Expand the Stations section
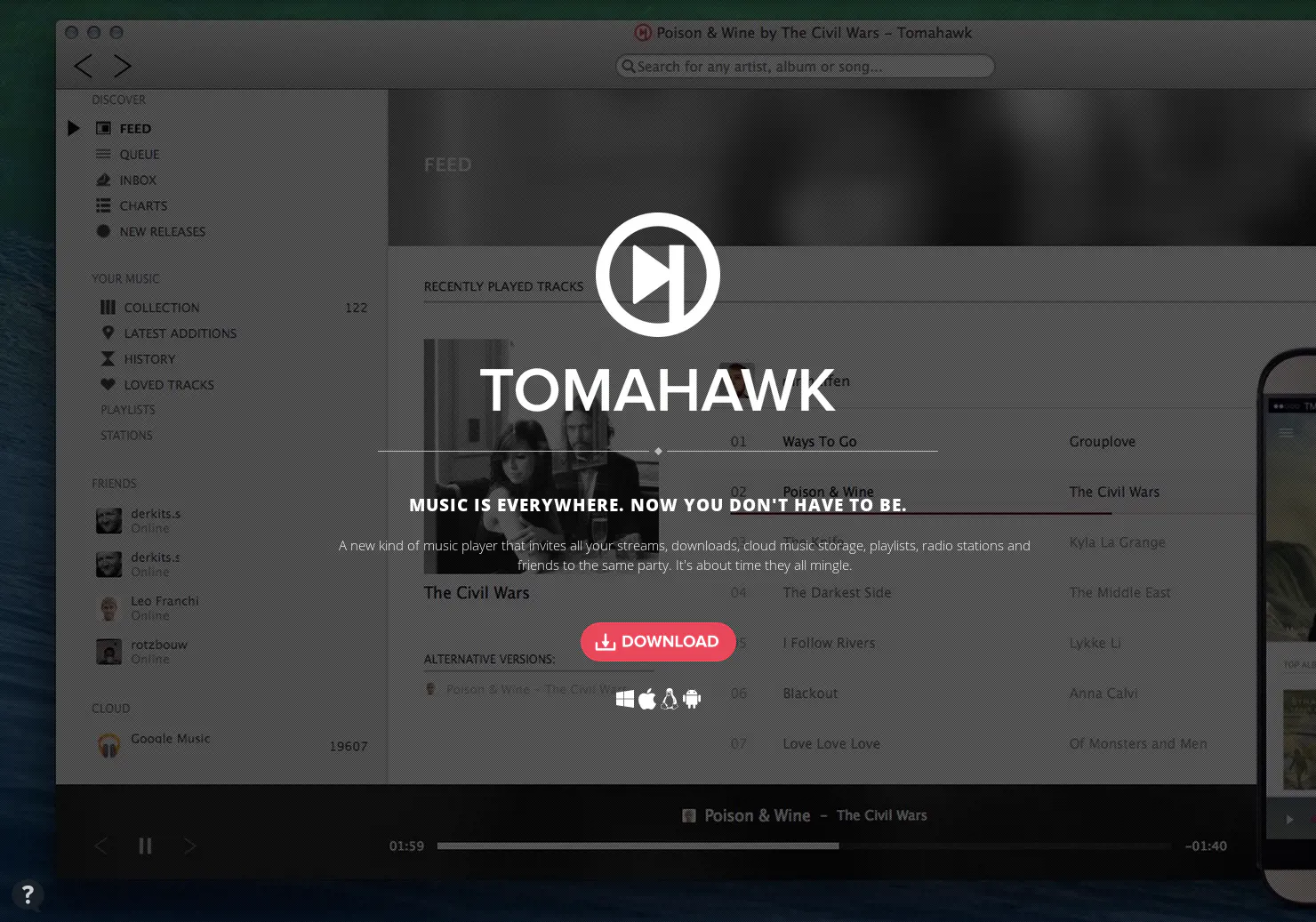This screenshot has height=922, width=1316. [x=126, y=436]
